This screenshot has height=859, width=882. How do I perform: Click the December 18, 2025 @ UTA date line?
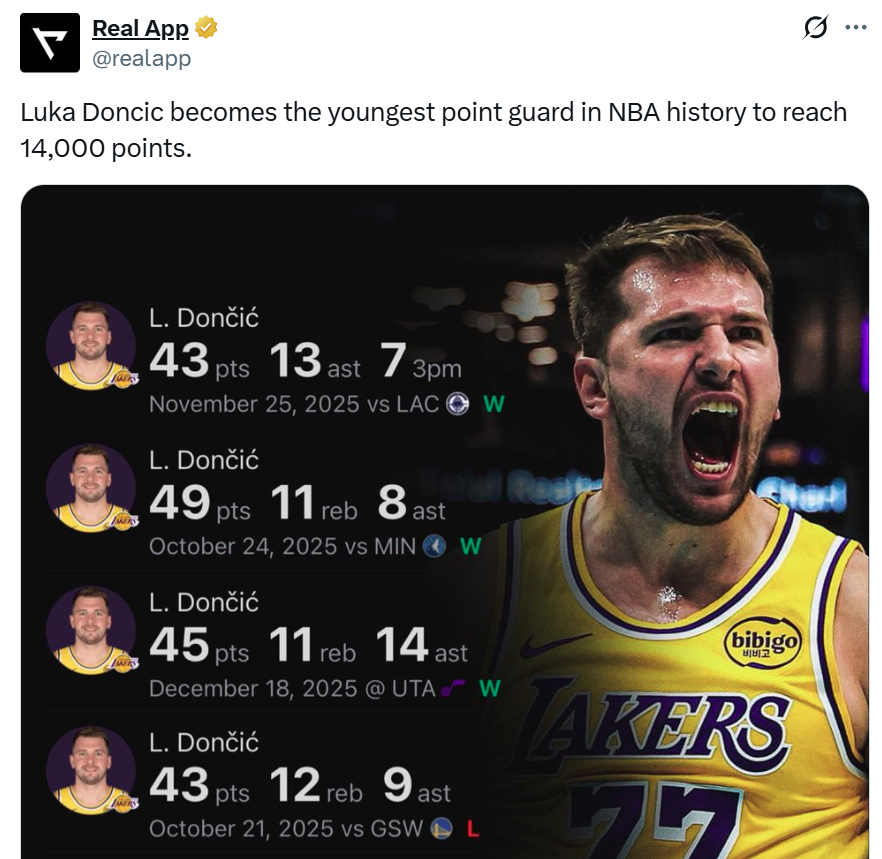[291, 689]
